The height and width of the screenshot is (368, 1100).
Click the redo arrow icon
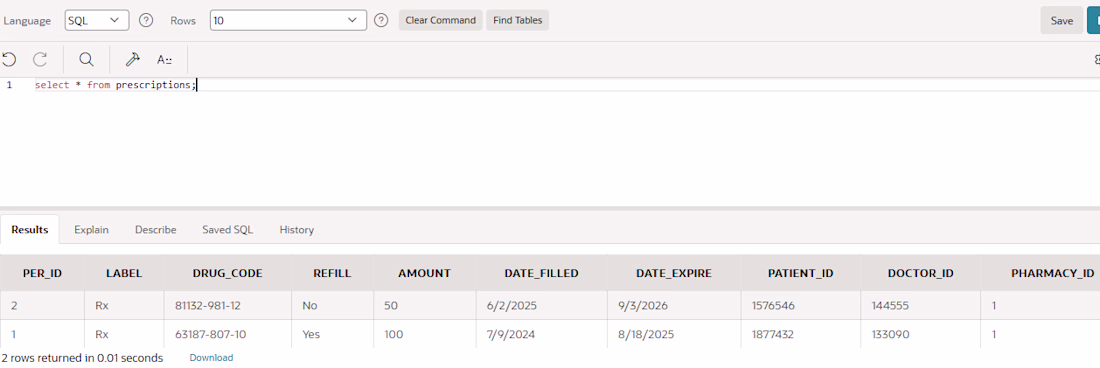pos(40,60)
